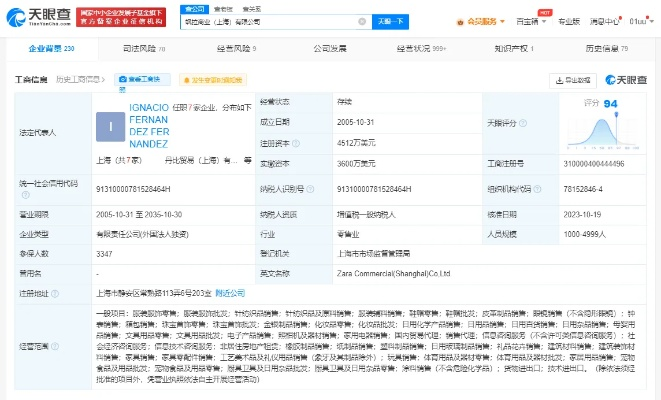Click the approval date 2023-10-19
This screenshot has height=400, width=661.
coord(582,215)
